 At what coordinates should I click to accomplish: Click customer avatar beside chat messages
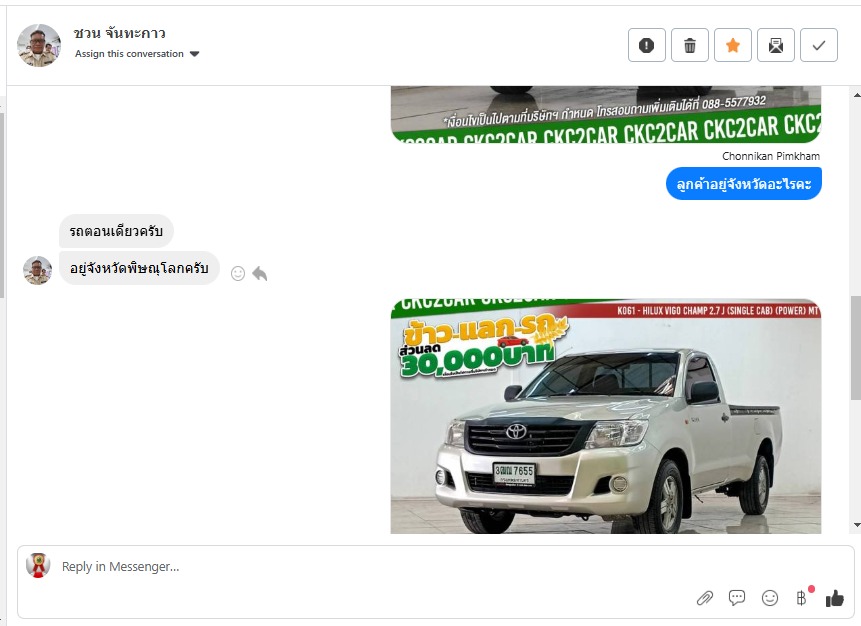pos(37,270)
